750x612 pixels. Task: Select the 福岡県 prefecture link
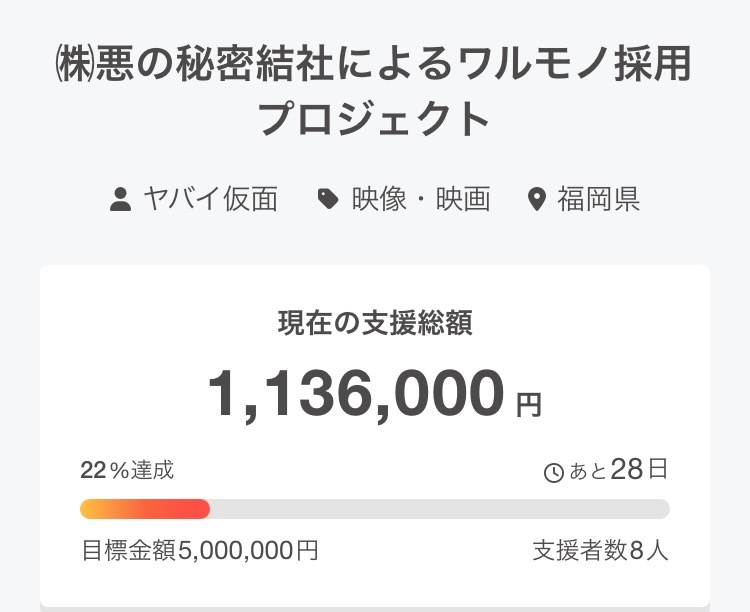(599, 200)
